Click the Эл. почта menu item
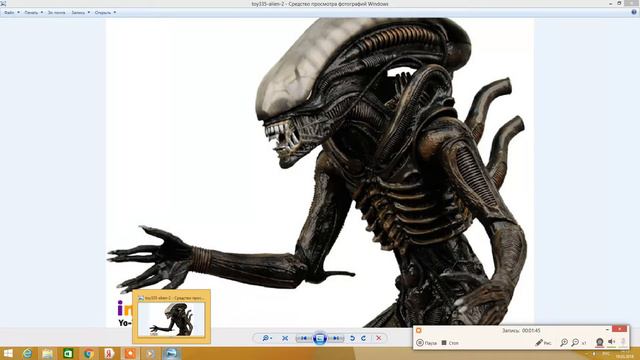Viewport: 640px width, 360px height. (56, 13)
